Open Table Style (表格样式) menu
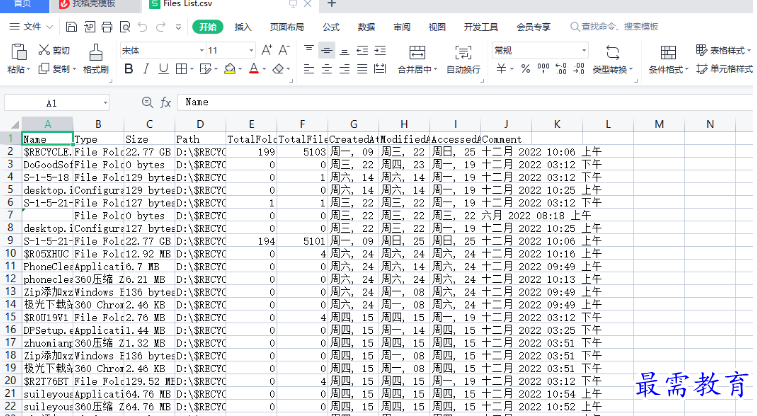 (723, 50)
